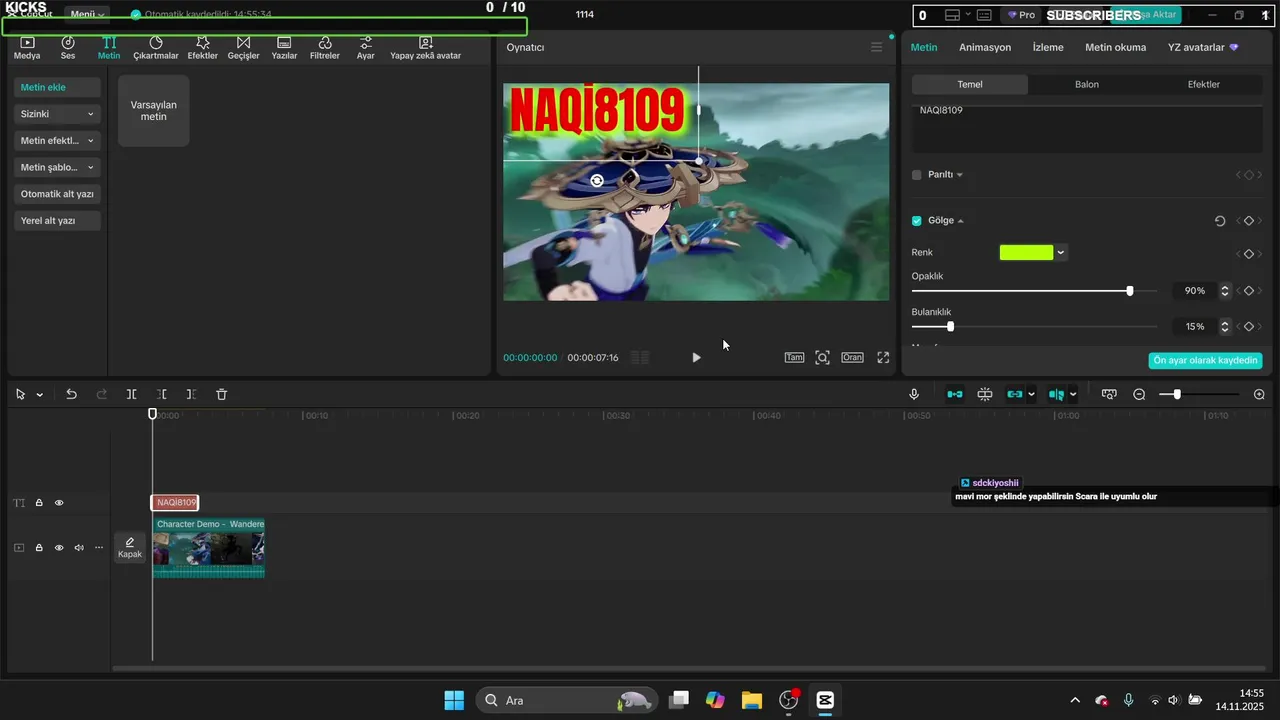
Task: Click the redo arrow in timeline toolbar
Action: pos(101,394)
